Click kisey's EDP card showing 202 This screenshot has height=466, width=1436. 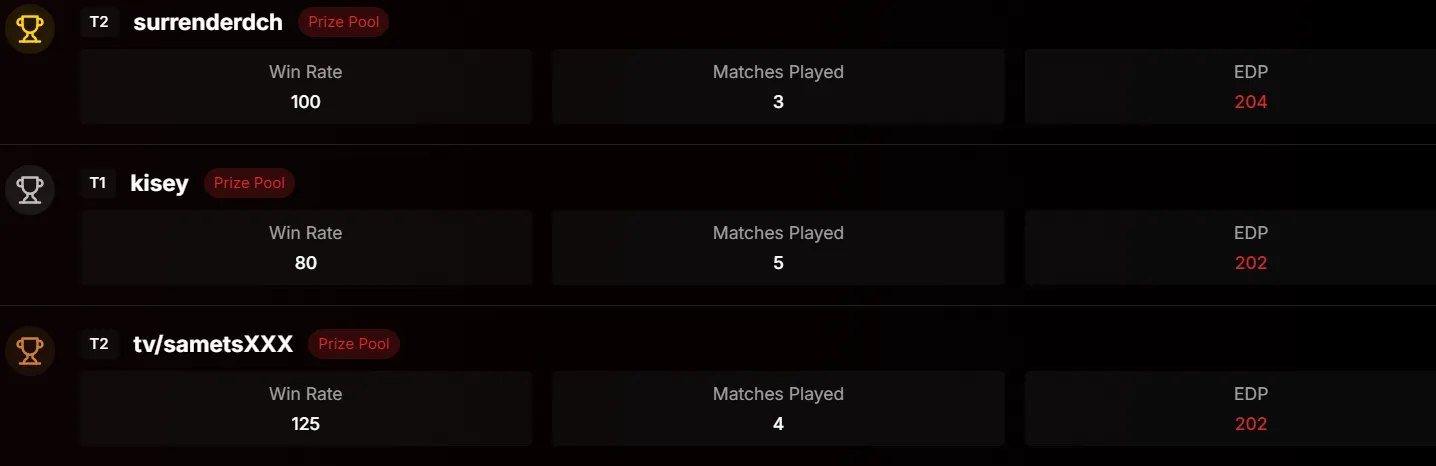[x=1231, y=248]
